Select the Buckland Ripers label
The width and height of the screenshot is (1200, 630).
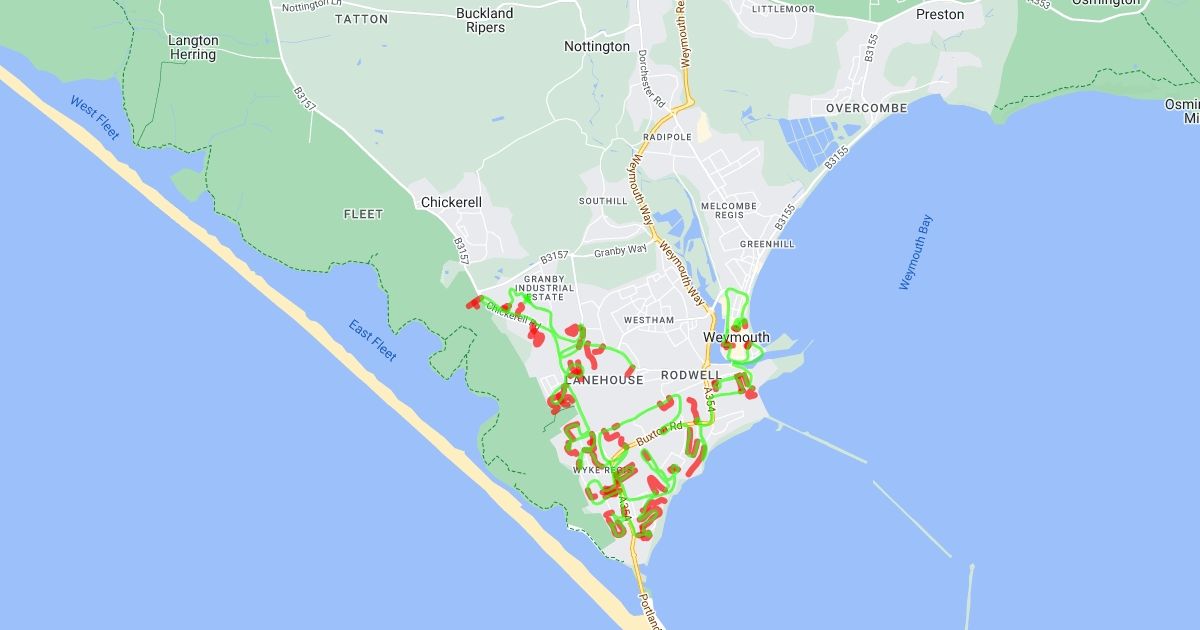tap(485, 20)
